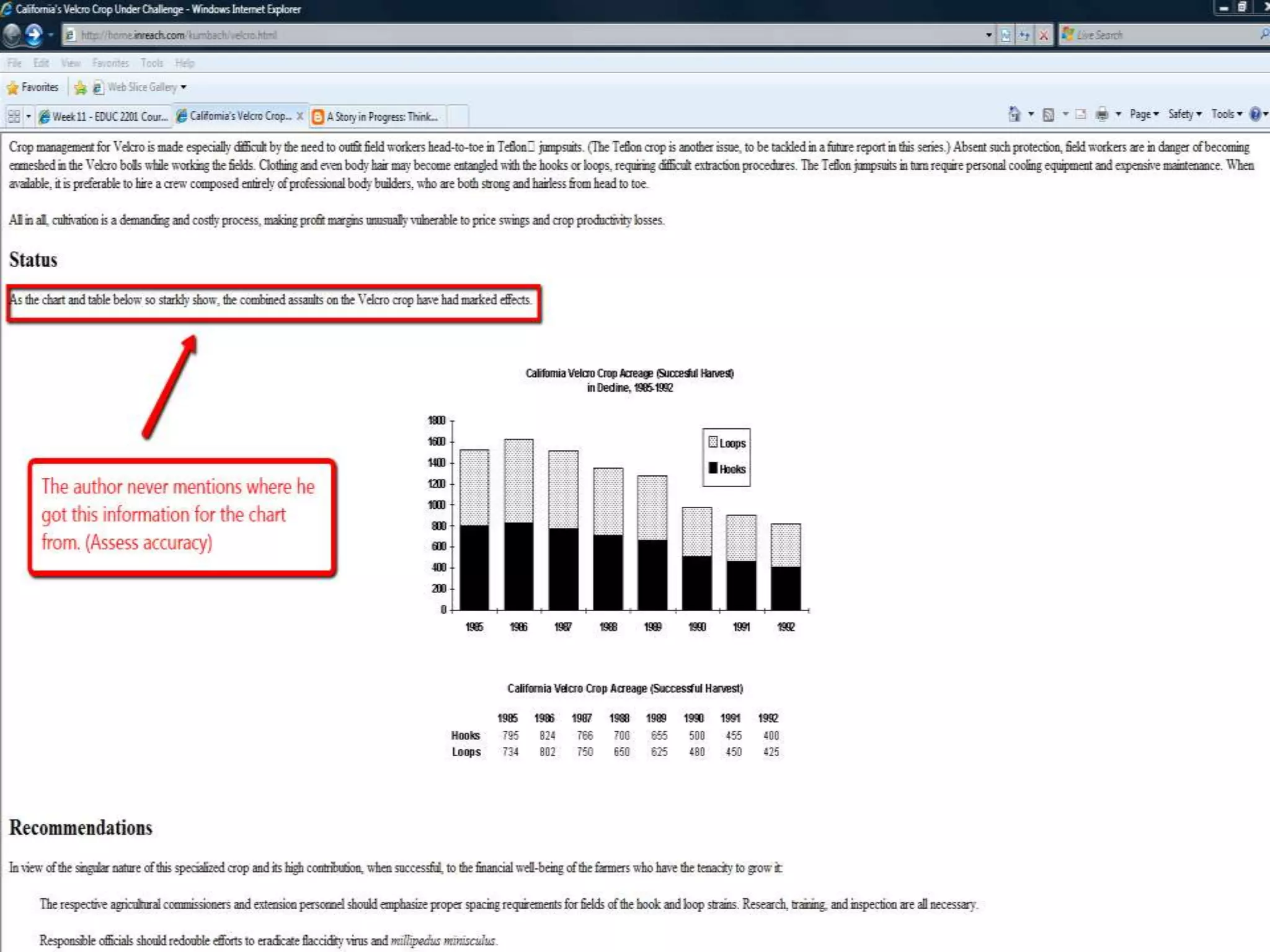
Task: Expand the Page dropdown menu
Action: pos(1143,115)
